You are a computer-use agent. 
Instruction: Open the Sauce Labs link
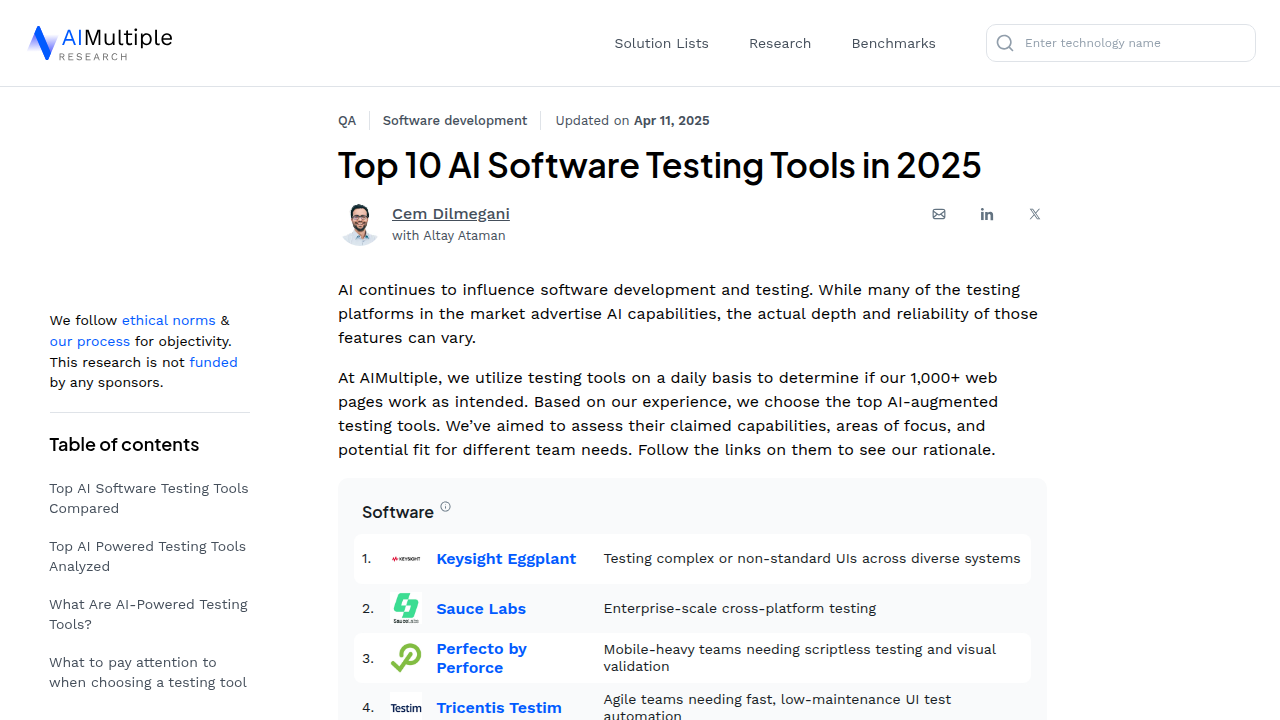(481, 609)
